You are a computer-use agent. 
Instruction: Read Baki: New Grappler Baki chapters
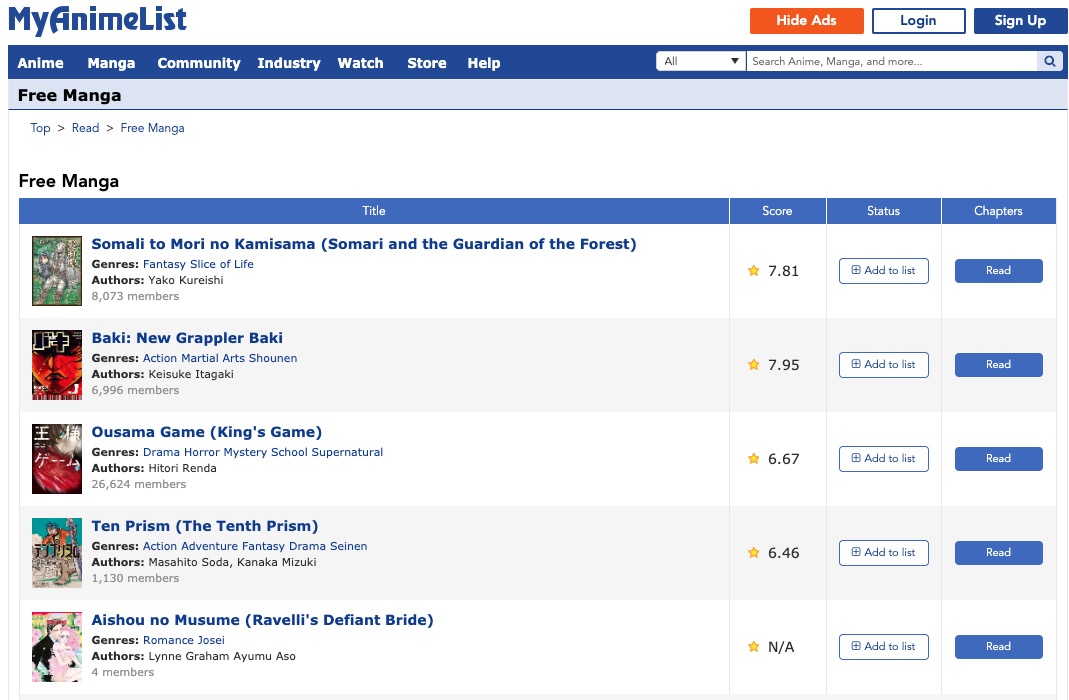[998, 365]
